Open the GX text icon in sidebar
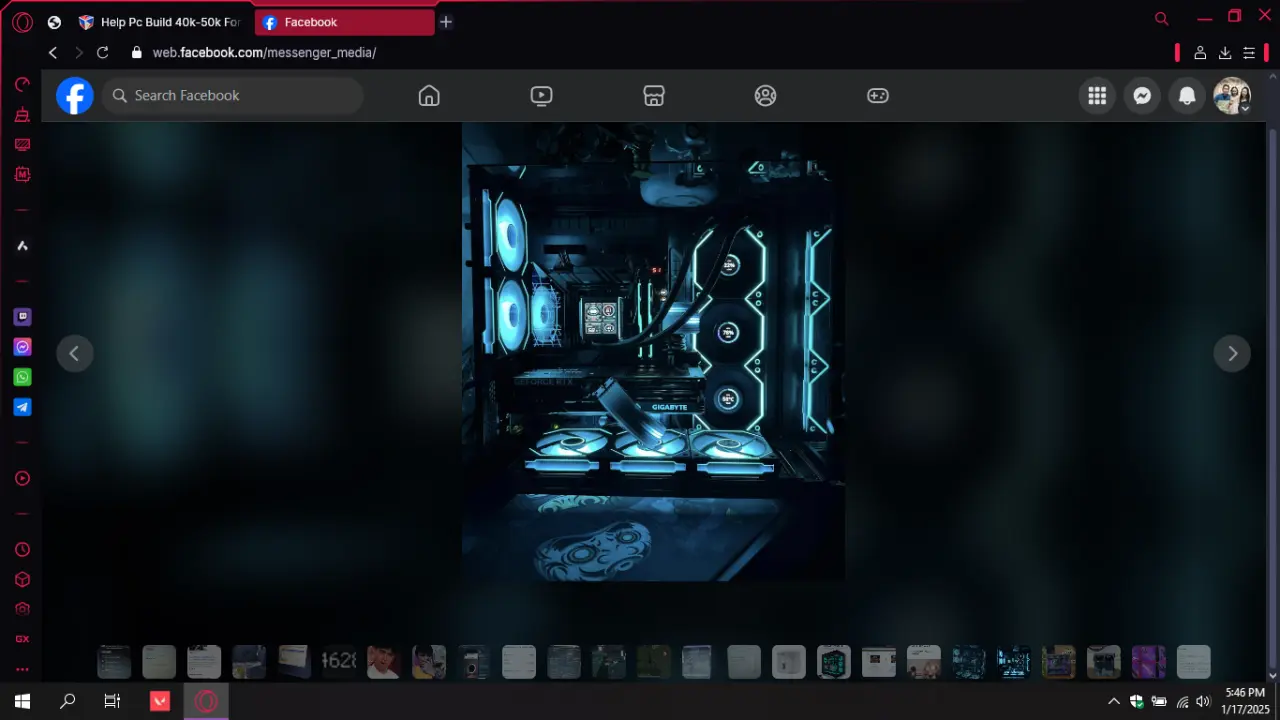 22,639
